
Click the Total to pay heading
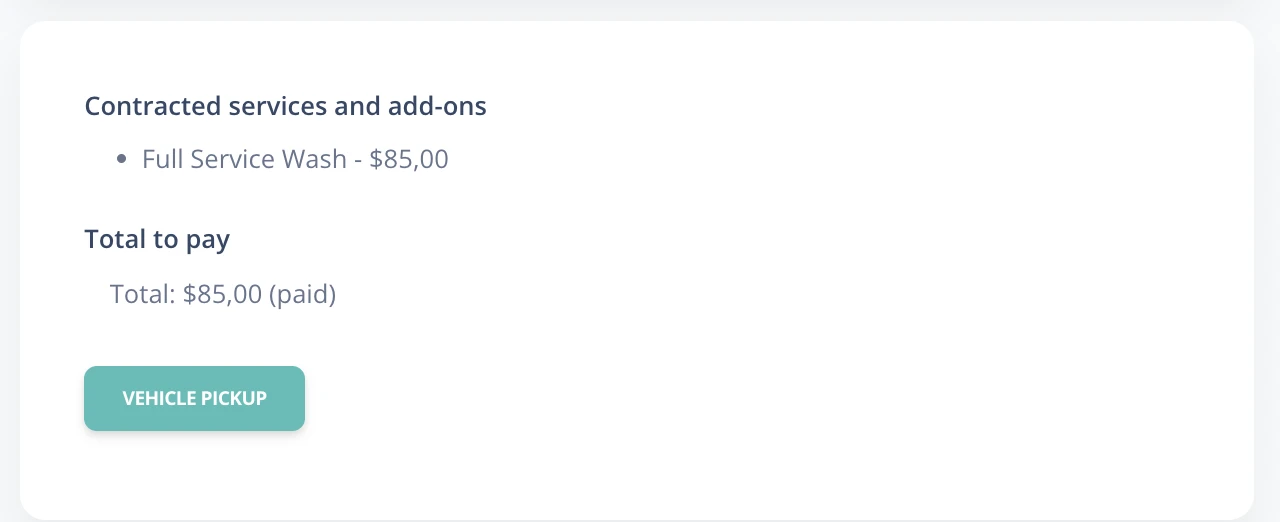pyautogui.click(x=157, y=240)
